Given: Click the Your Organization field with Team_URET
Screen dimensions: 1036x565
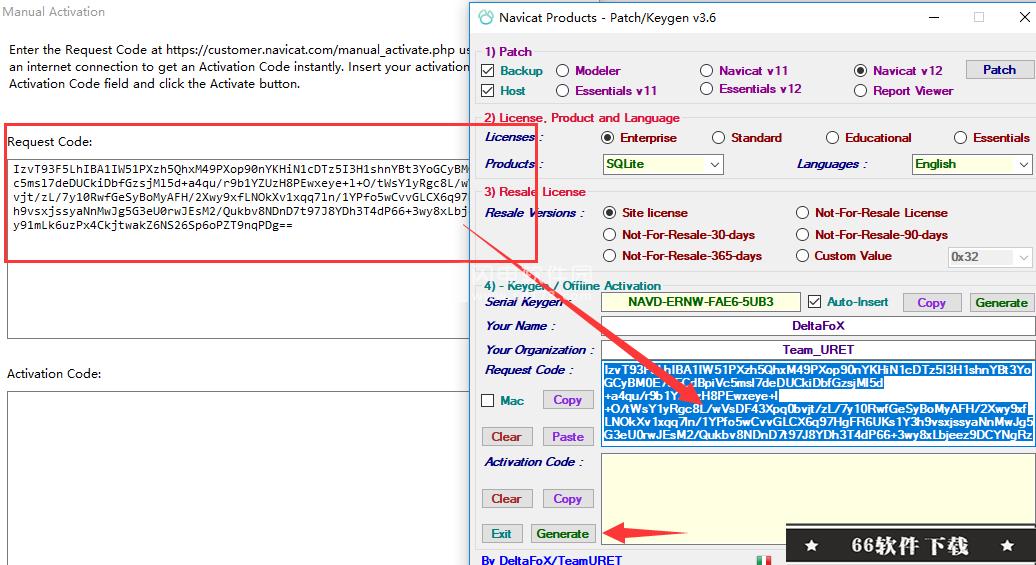Looking at the screenshot, I should 818,350.
